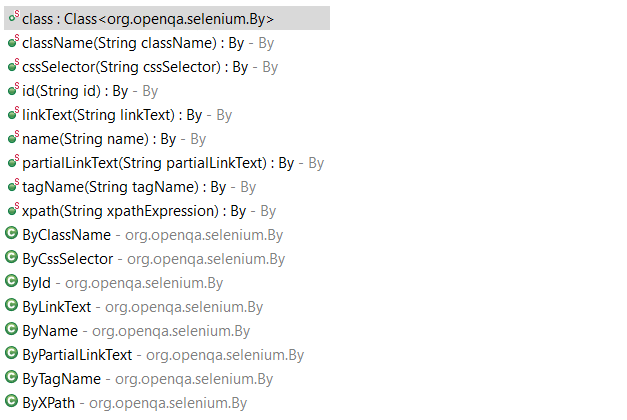Click the green method icon beside xpath
Viewport: 627px width, 420px height.
tap(14, 209)
